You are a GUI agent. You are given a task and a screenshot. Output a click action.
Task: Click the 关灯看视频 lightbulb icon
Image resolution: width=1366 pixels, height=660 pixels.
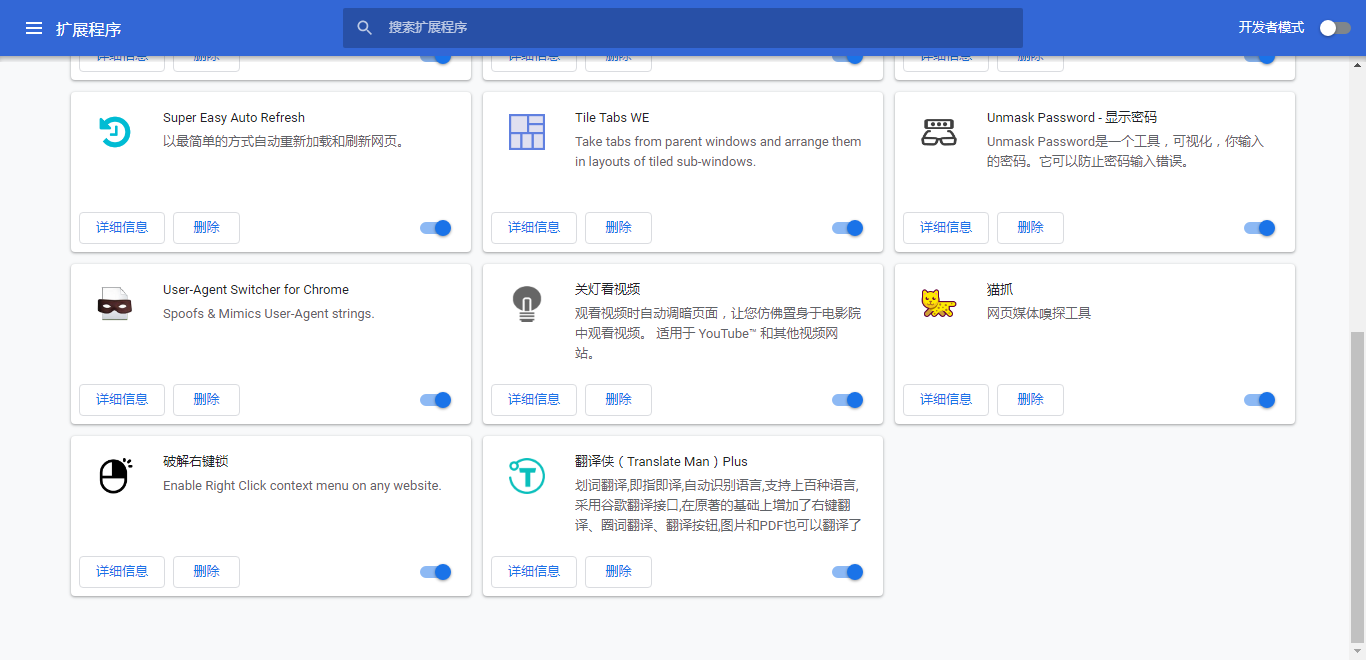pyautogui.click(x=527, y=304)
